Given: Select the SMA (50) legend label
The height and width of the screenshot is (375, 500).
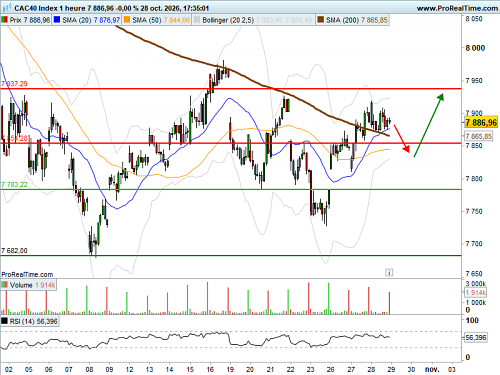Looking at the screenshot, I should 161,20.
